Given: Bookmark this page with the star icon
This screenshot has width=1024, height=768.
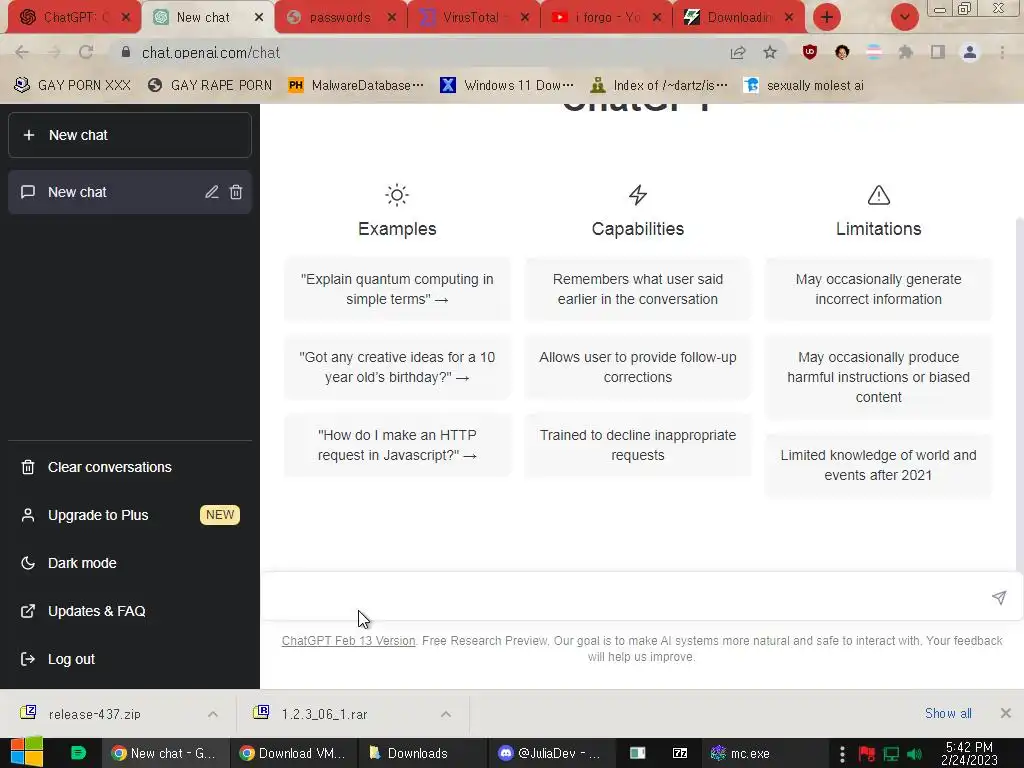Looking at the screenshot, I should [770, 52].
